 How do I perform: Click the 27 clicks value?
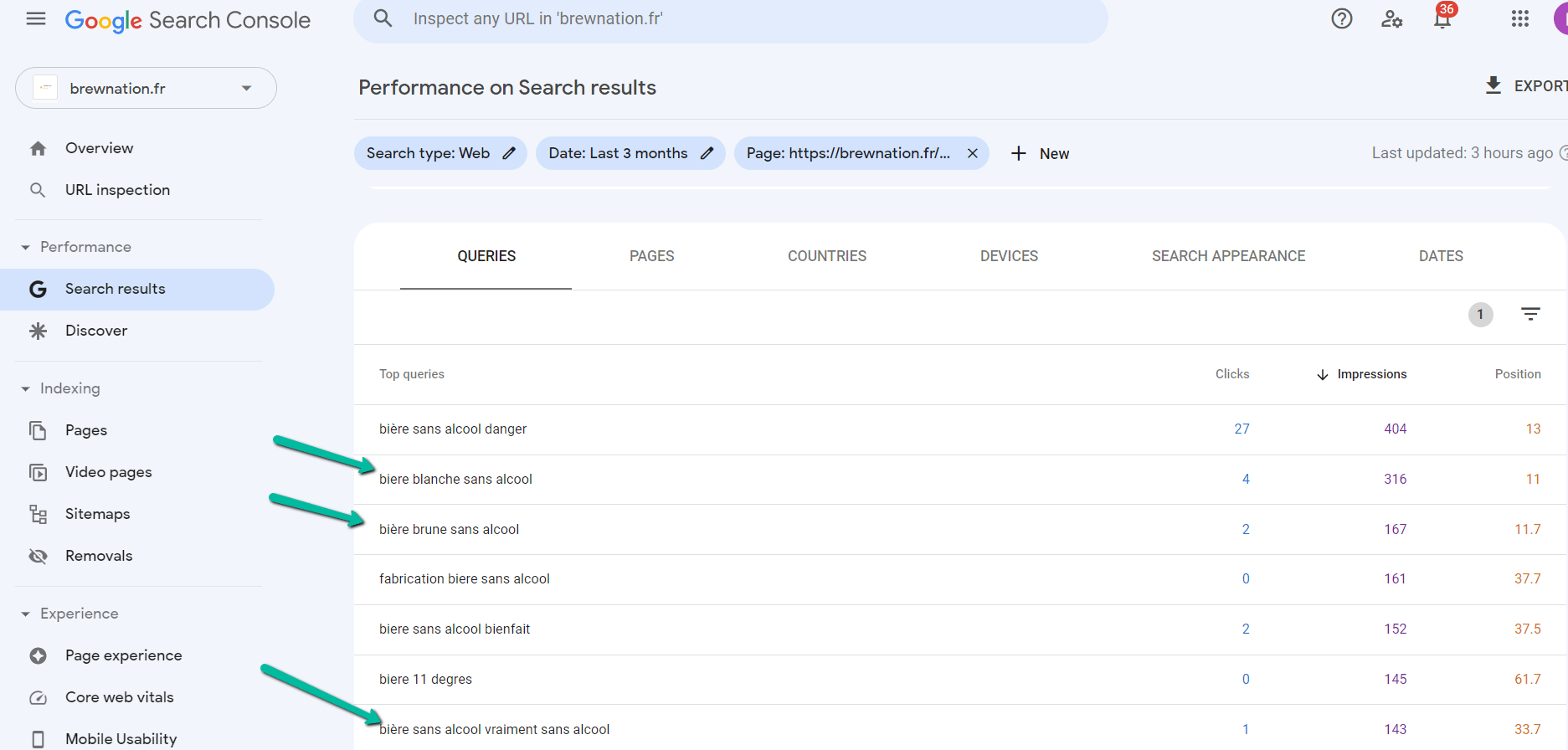tap(1242, 429)
